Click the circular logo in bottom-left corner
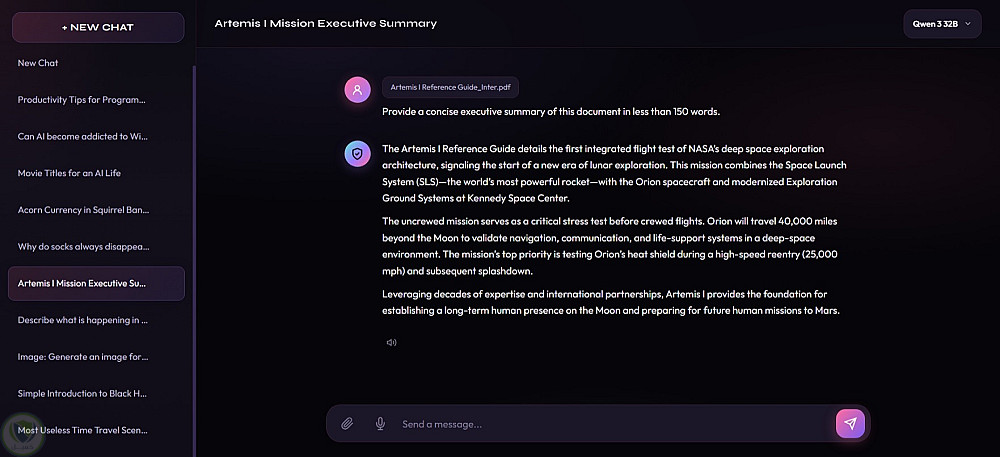This screenshot has width=1000, height=457. (x=21, y=433)
